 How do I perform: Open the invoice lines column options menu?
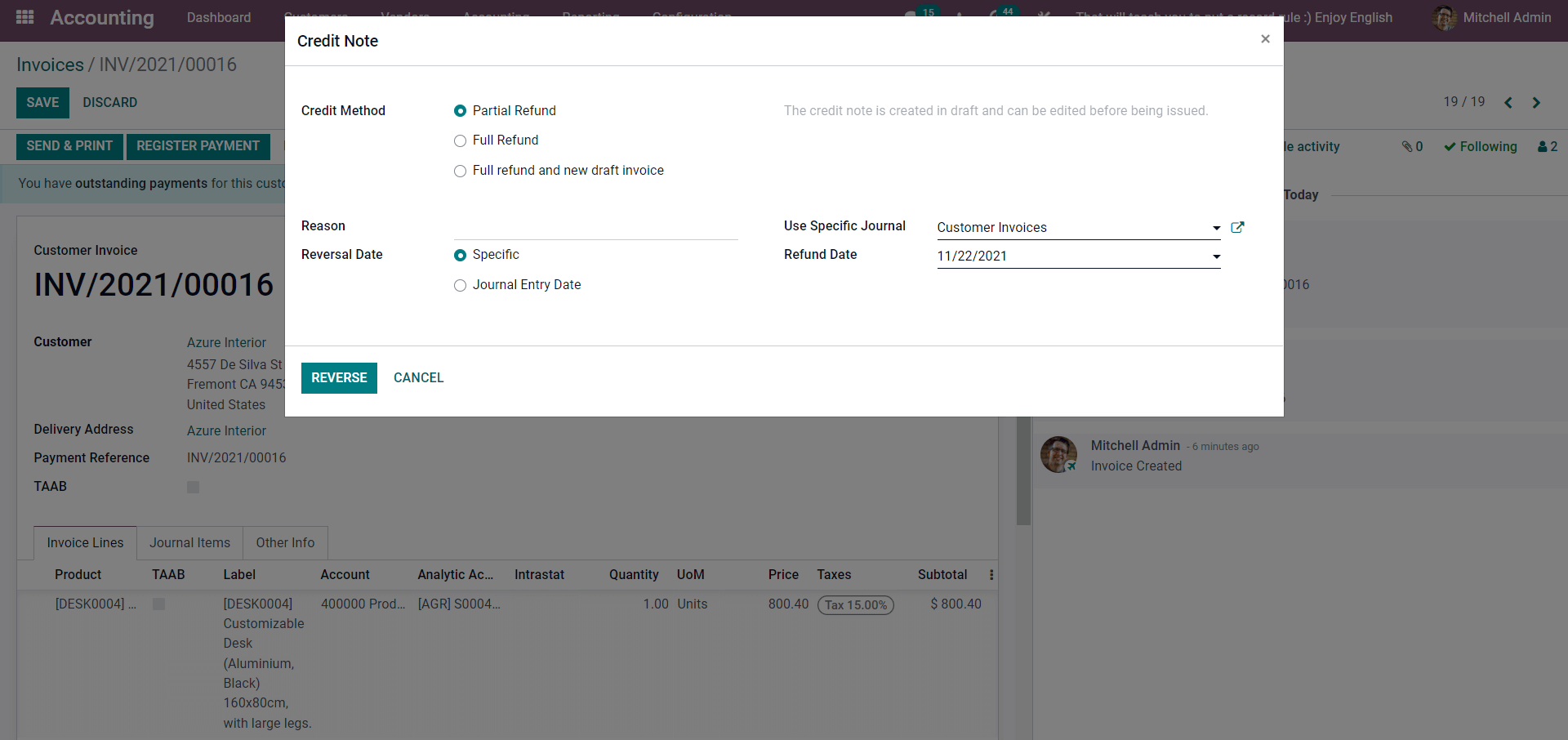(991, 575)
